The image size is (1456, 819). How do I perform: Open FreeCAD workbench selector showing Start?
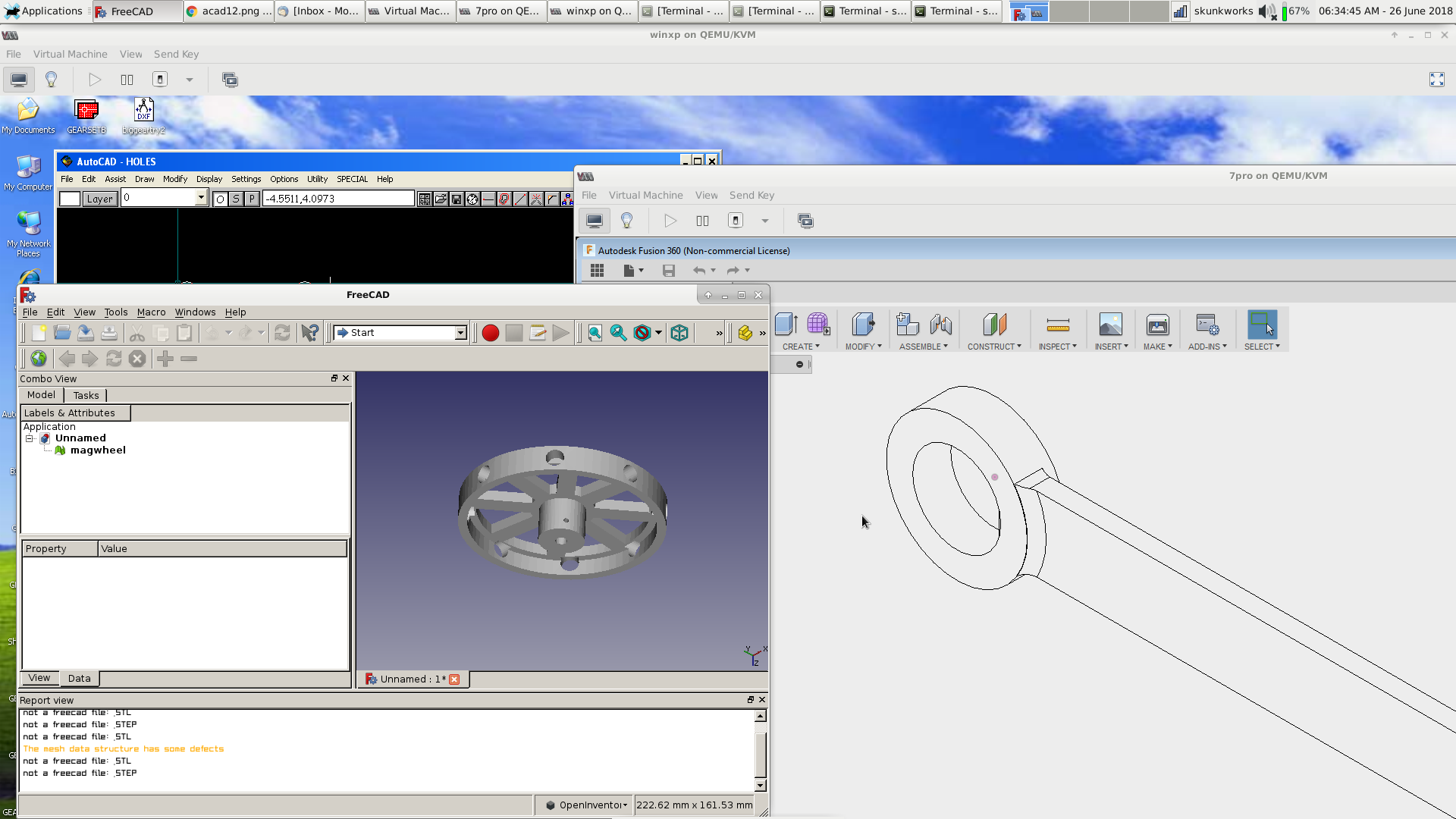pos(400,333)
